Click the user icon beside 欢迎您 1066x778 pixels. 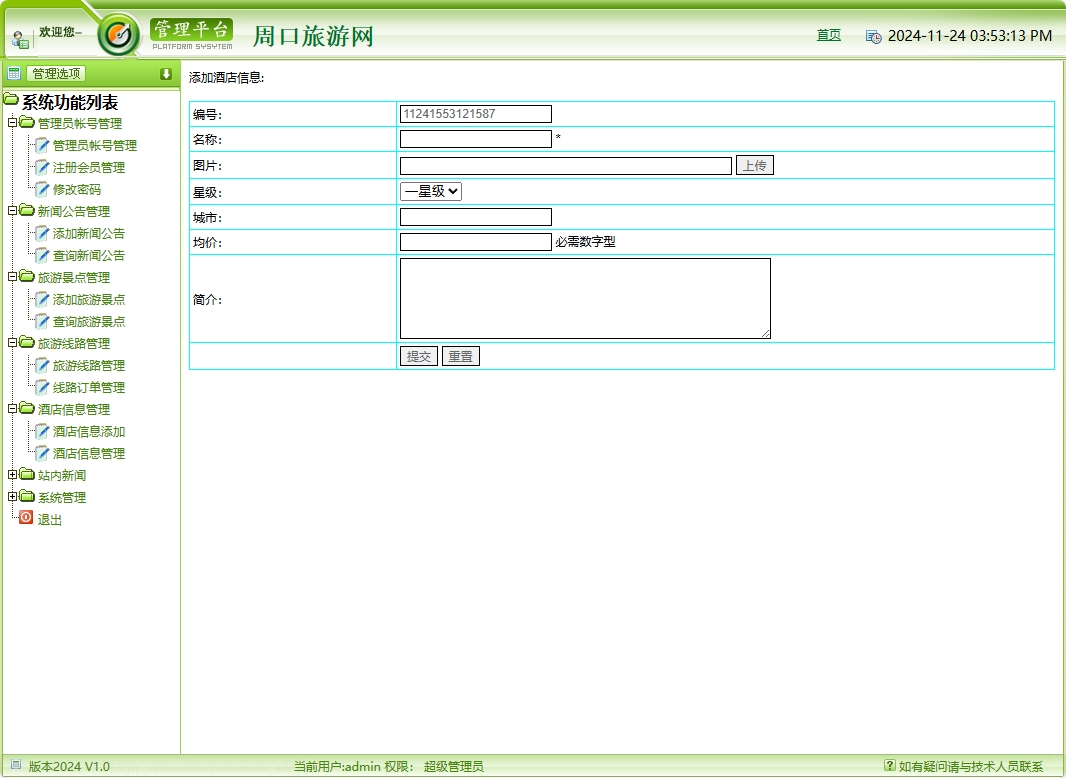coord(20,39)
